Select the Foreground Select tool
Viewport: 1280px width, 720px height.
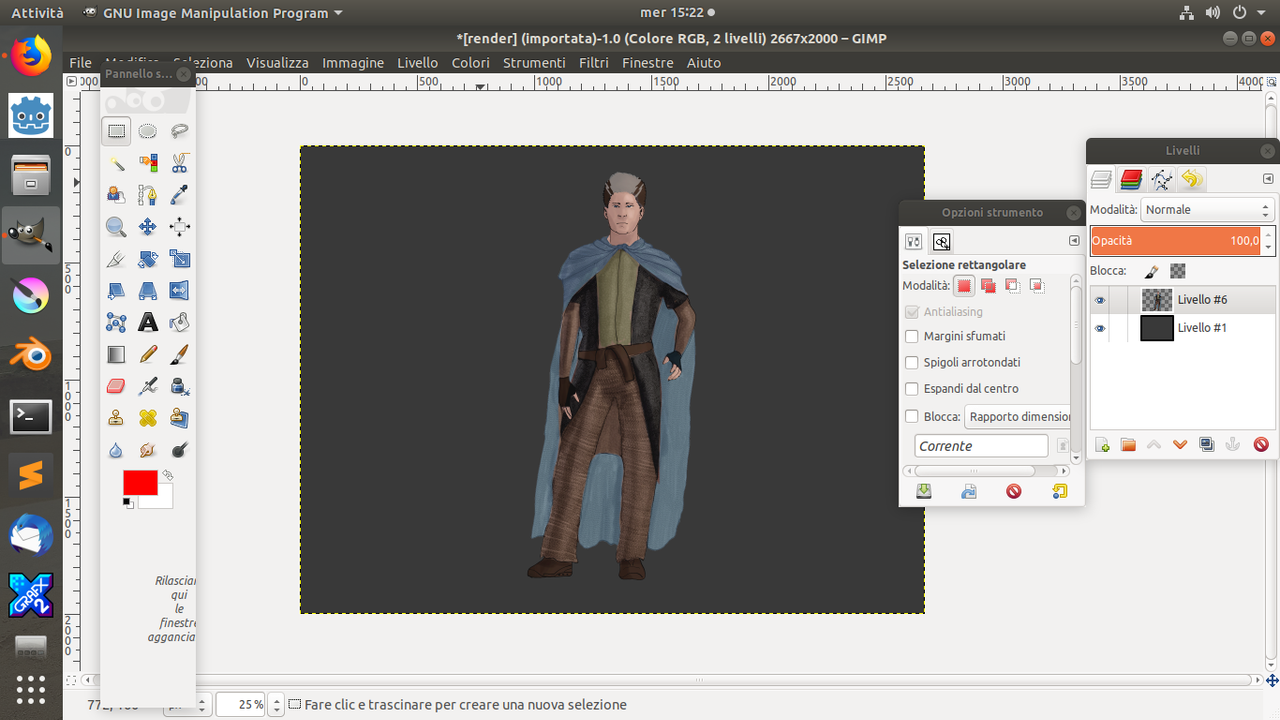click(x=117, y=195)
